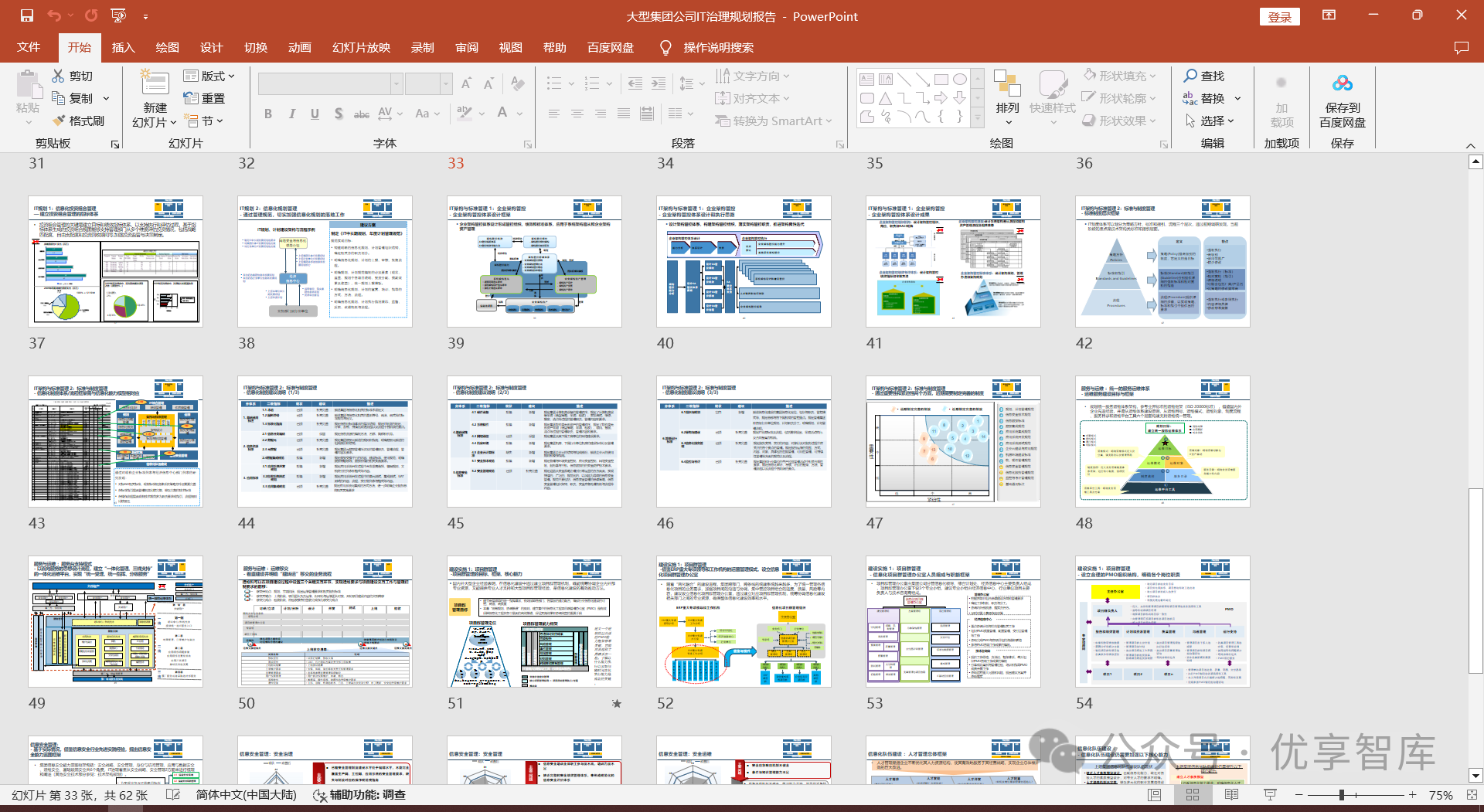Viewport: 1484px width, 812px height.
Task: Toggle Underline formatting
Action: click(315, 114)
